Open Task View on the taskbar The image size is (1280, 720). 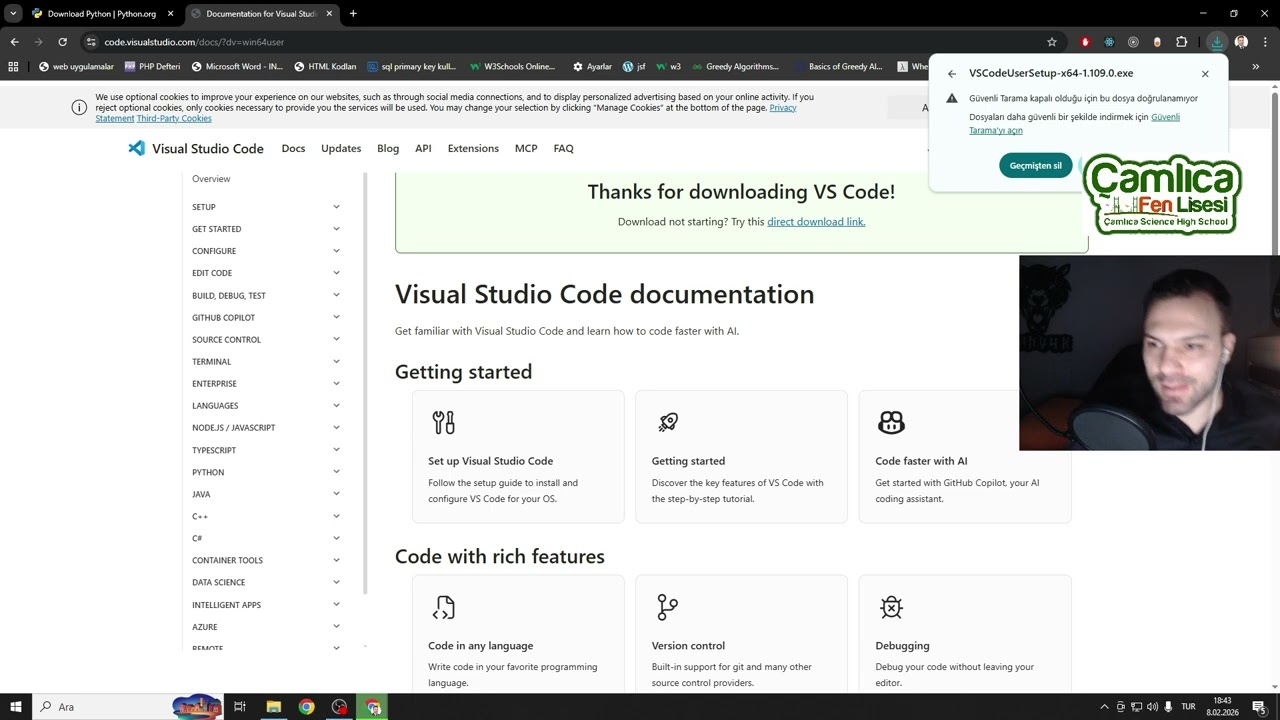240,707
